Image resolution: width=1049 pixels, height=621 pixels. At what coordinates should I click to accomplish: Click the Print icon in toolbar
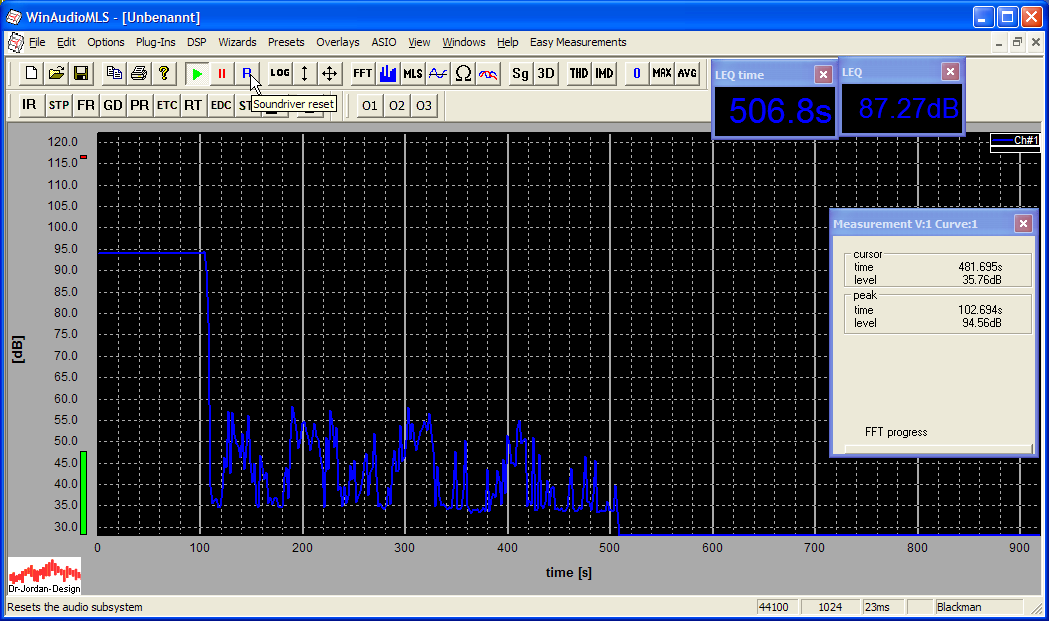[139, 74]
